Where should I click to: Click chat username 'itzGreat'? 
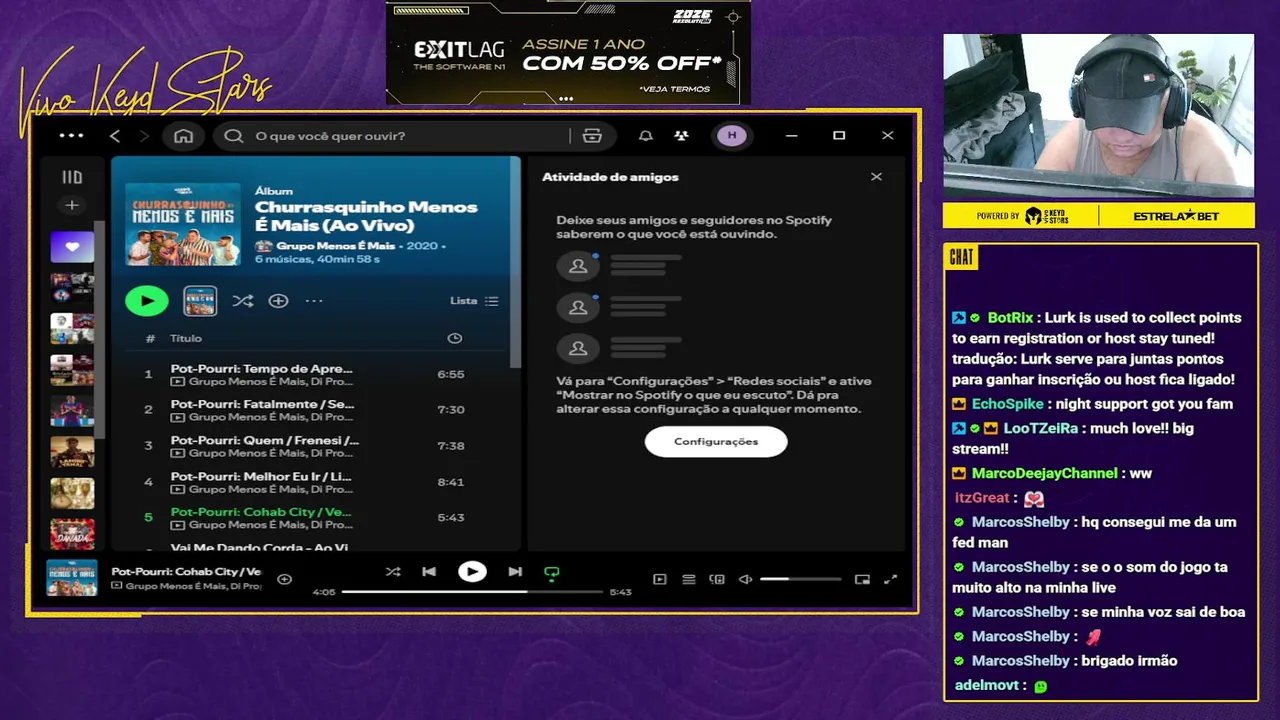coord(982,498)
